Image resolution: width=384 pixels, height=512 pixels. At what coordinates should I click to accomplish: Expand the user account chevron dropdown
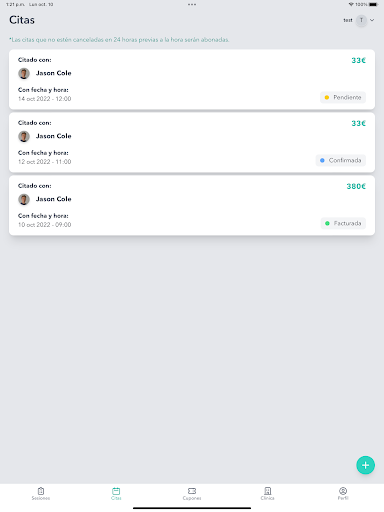tap(372, 20)
